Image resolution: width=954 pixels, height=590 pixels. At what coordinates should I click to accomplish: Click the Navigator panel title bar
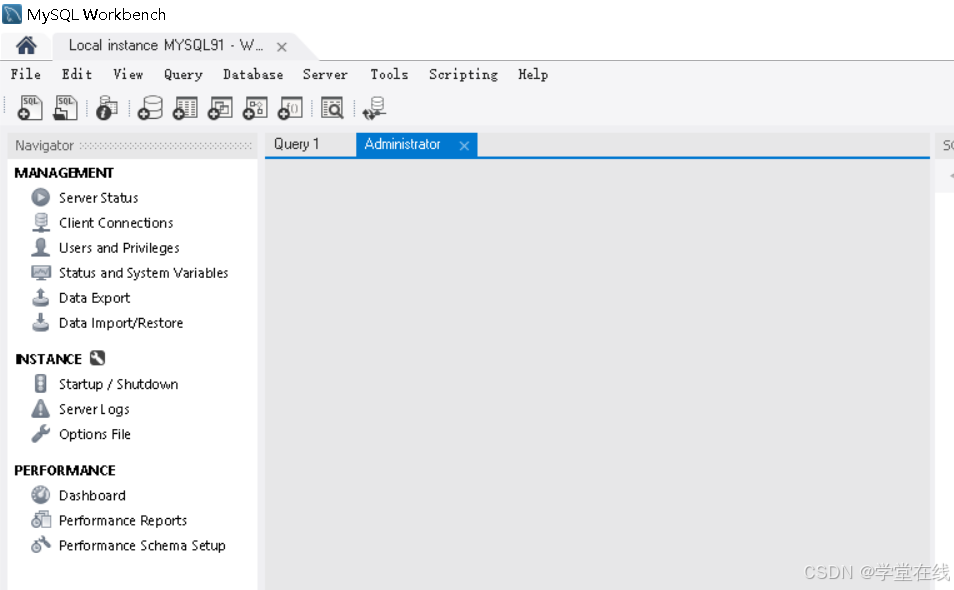[x=133, y=145]
